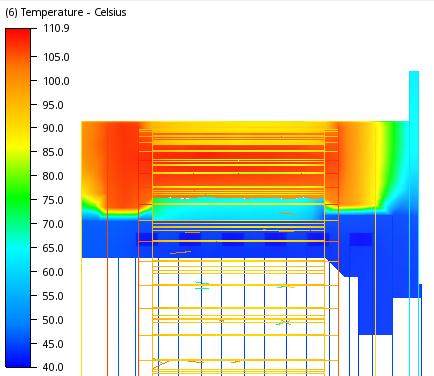Screen dimensions: 434x376
Task: Click the 100.0 legend label
Action: point(56,81)
